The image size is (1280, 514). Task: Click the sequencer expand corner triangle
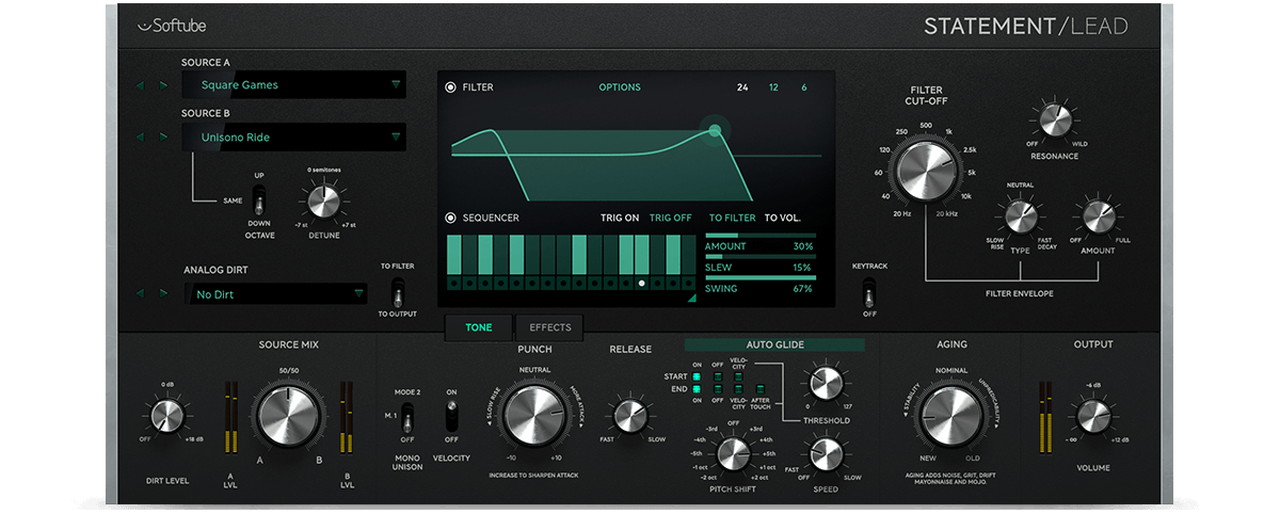point(692,297)
